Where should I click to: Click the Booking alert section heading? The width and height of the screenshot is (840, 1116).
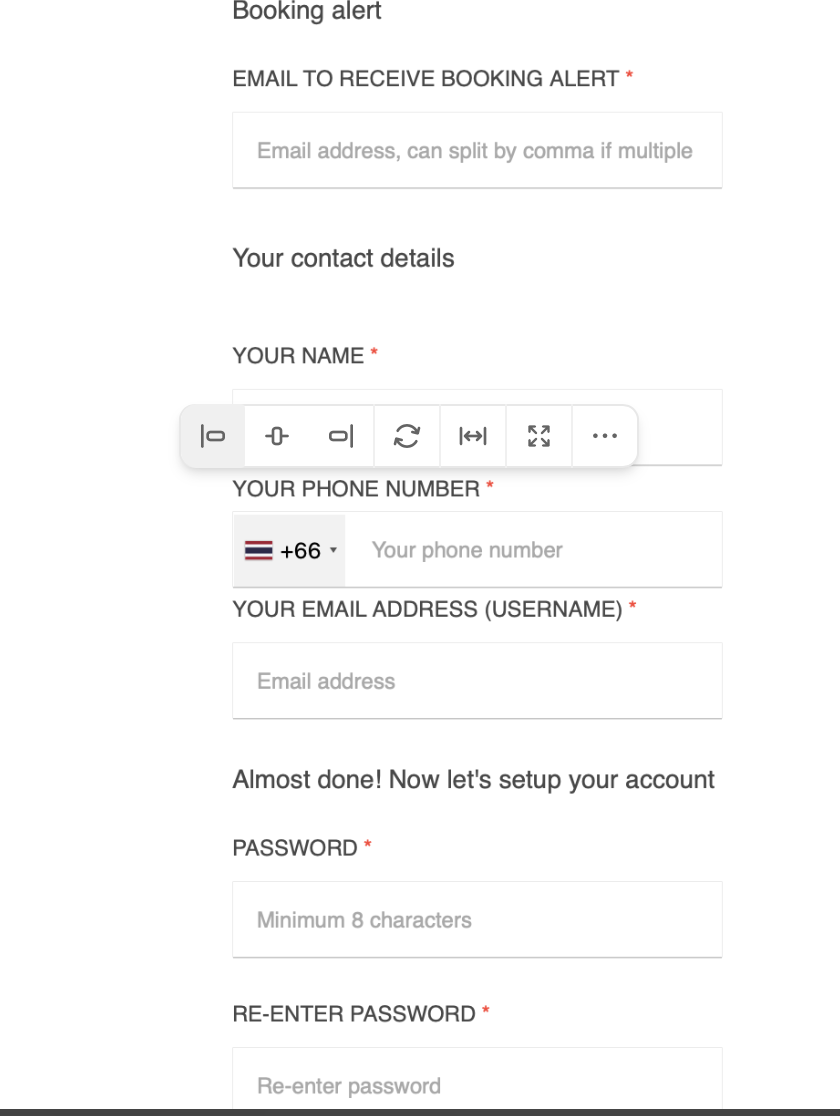click(x=307, y=12)
